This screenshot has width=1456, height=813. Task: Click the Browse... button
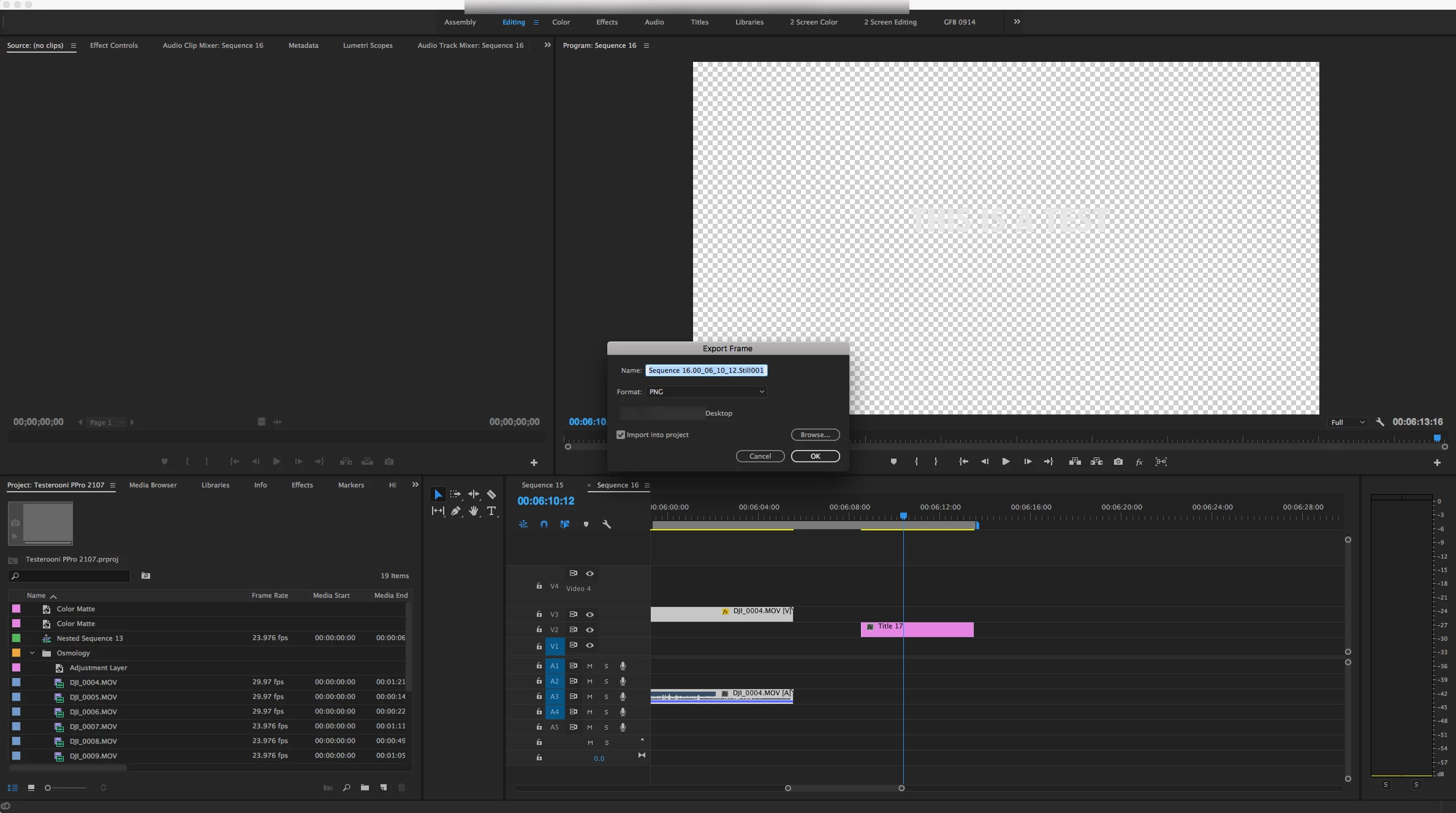tap(815, 435)
